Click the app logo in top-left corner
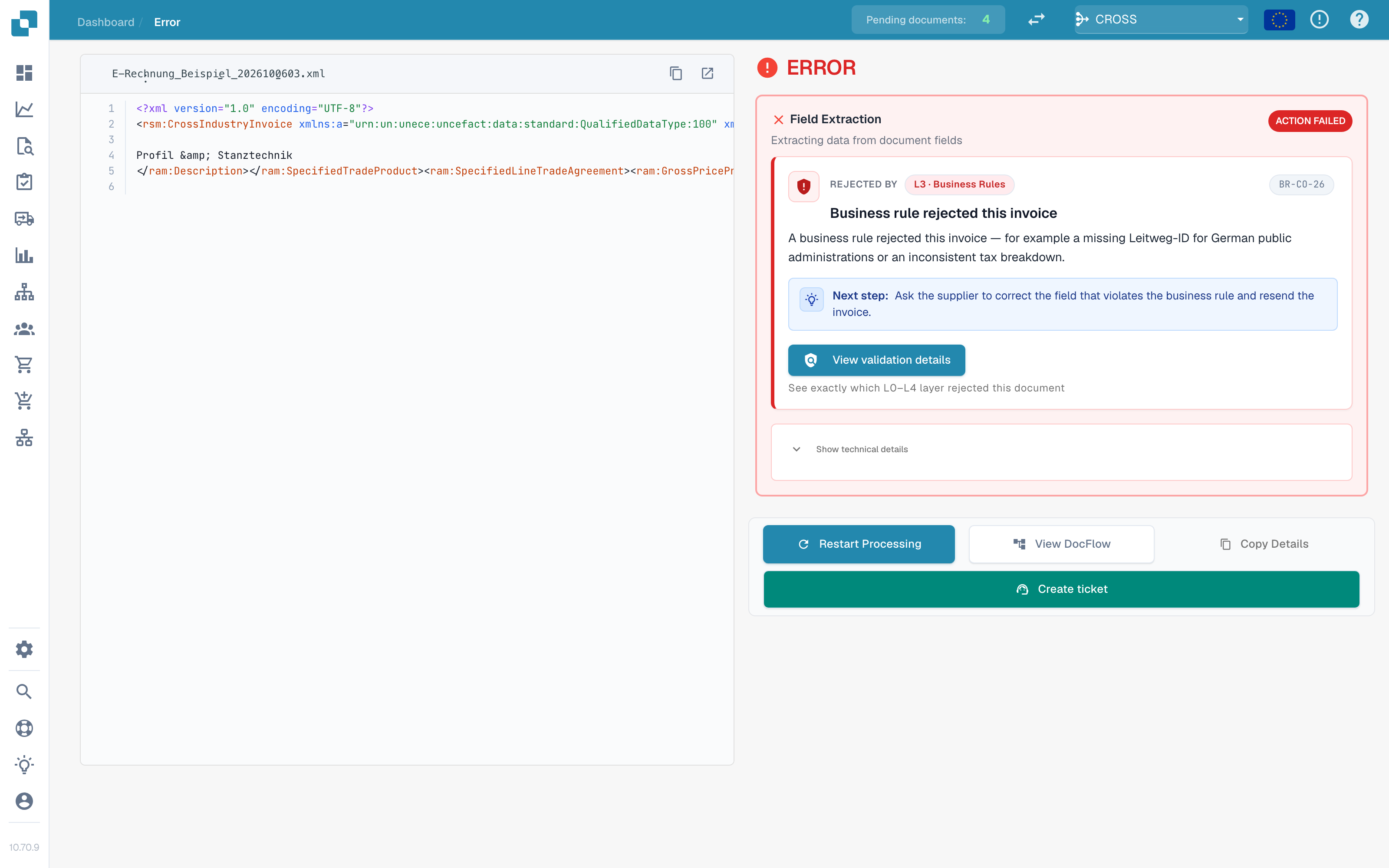This screenshot has height=868, width=1389. click(x=24, y=23)
